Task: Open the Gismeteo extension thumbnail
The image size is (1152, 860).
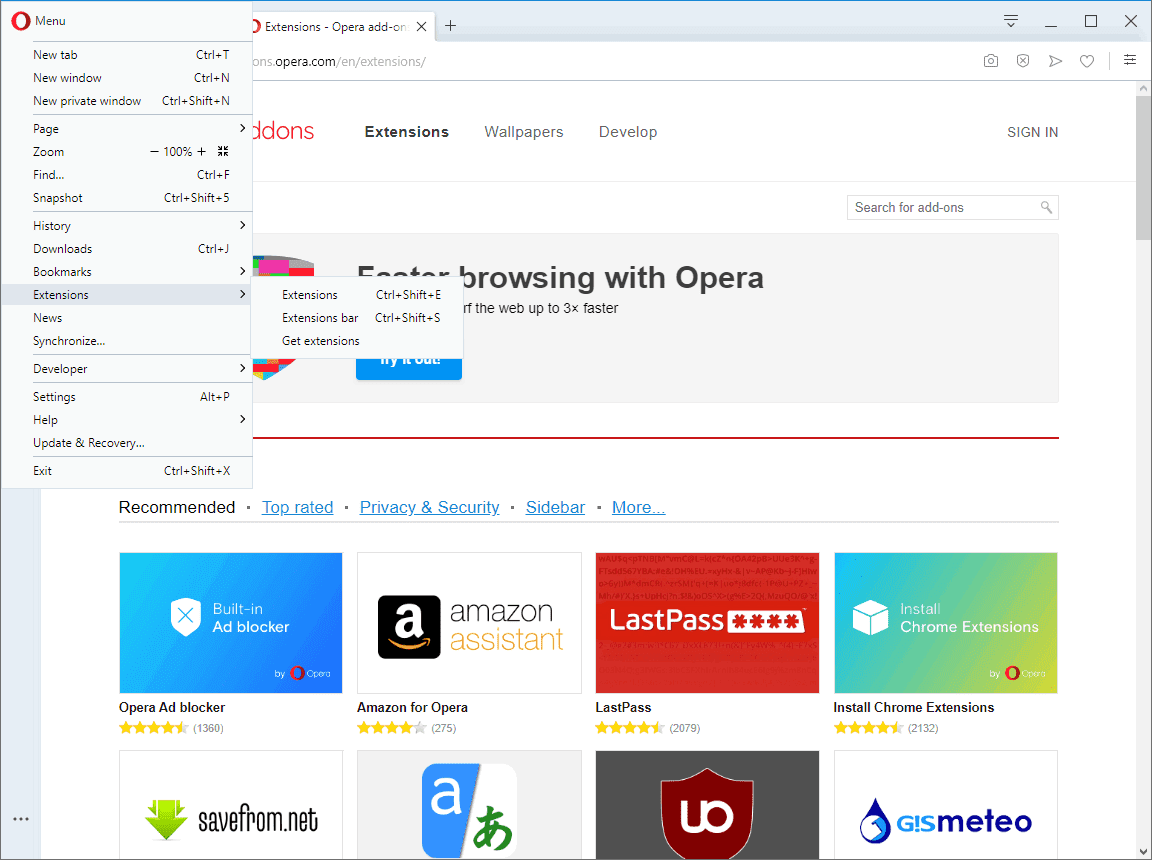Action: pos(946,804)
